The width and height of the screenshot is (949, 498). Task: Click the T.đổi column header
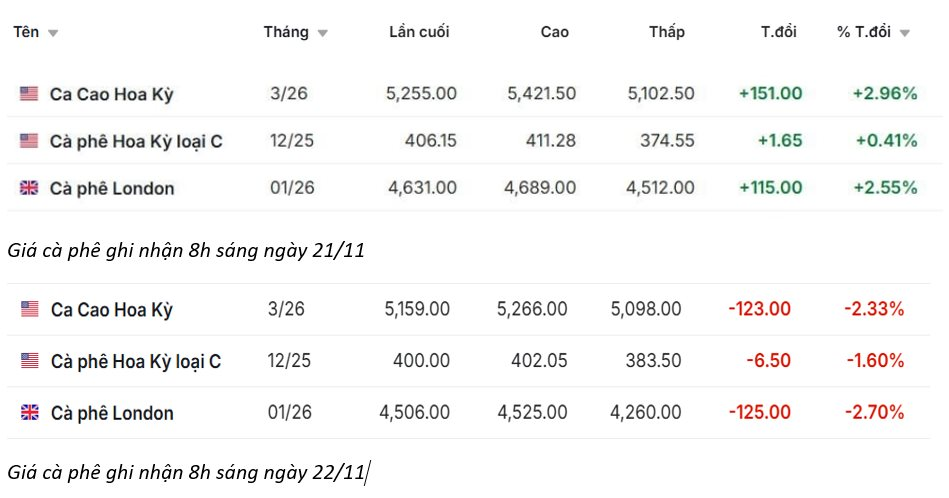coord(778,32)
